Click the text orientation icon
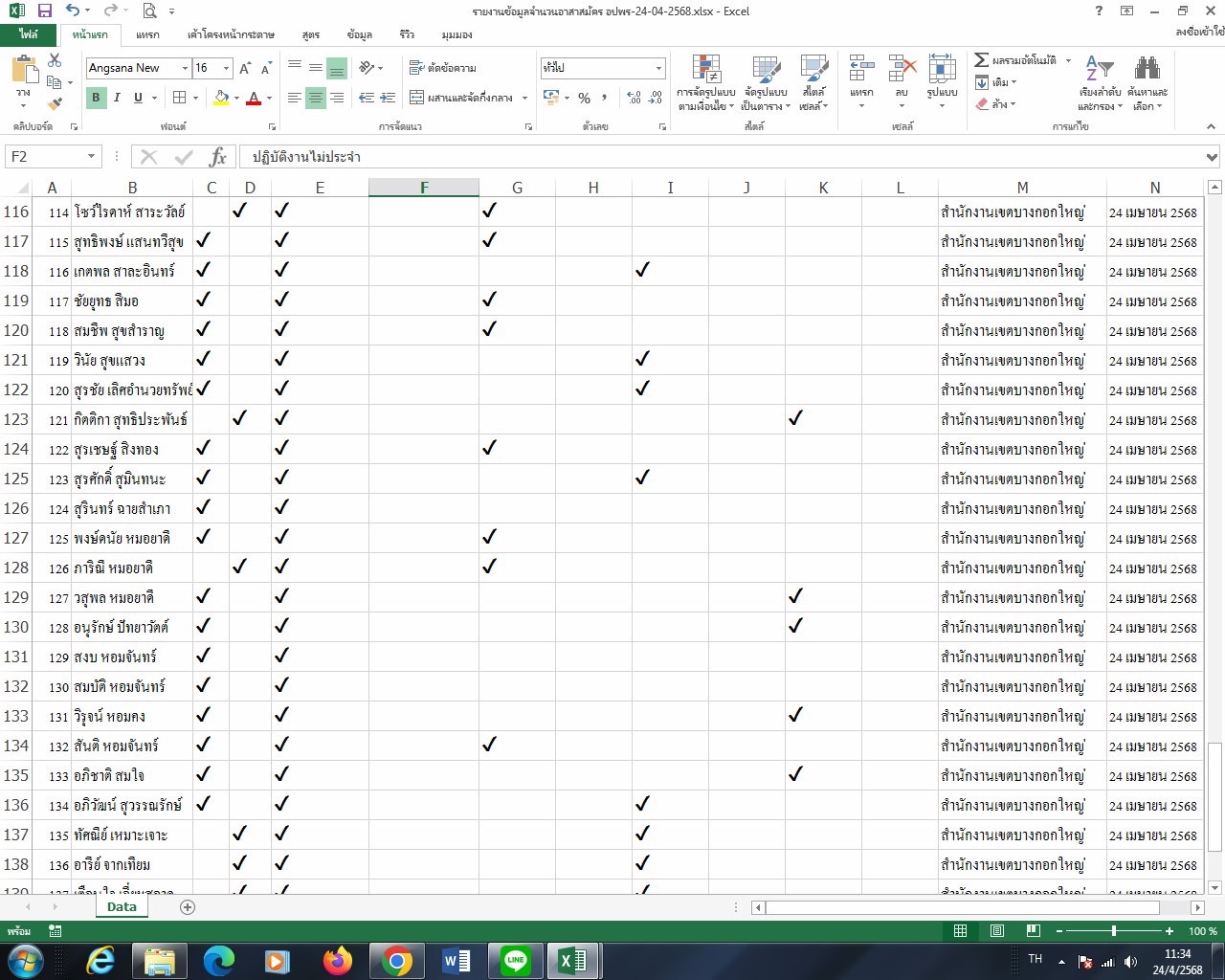Image resolution: width=1225 pixels, height=980 pixels. pyautogui.click(x=367, y=68)
